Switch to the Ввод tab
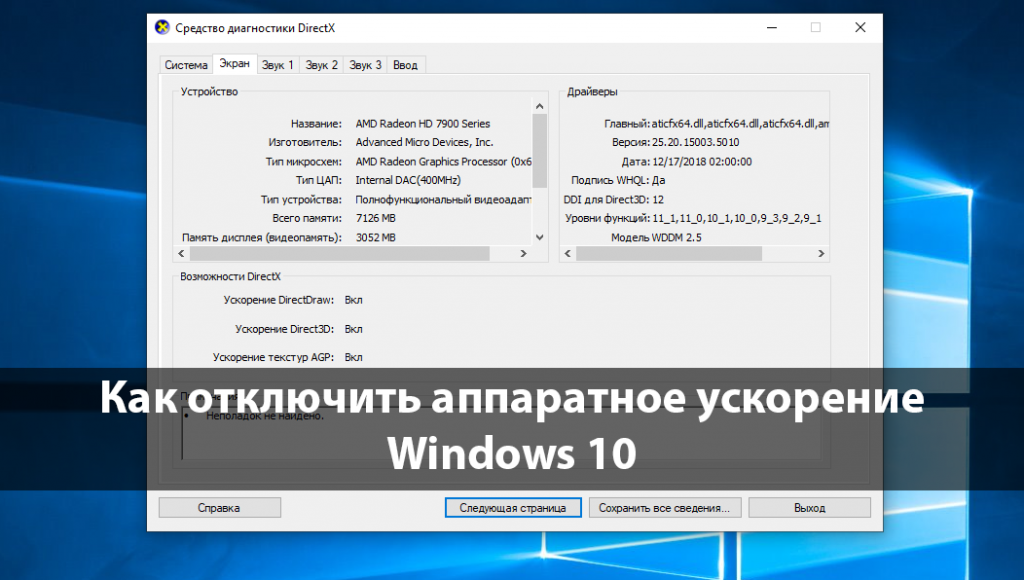1024x580 pixels. click(x=406, y=63)
